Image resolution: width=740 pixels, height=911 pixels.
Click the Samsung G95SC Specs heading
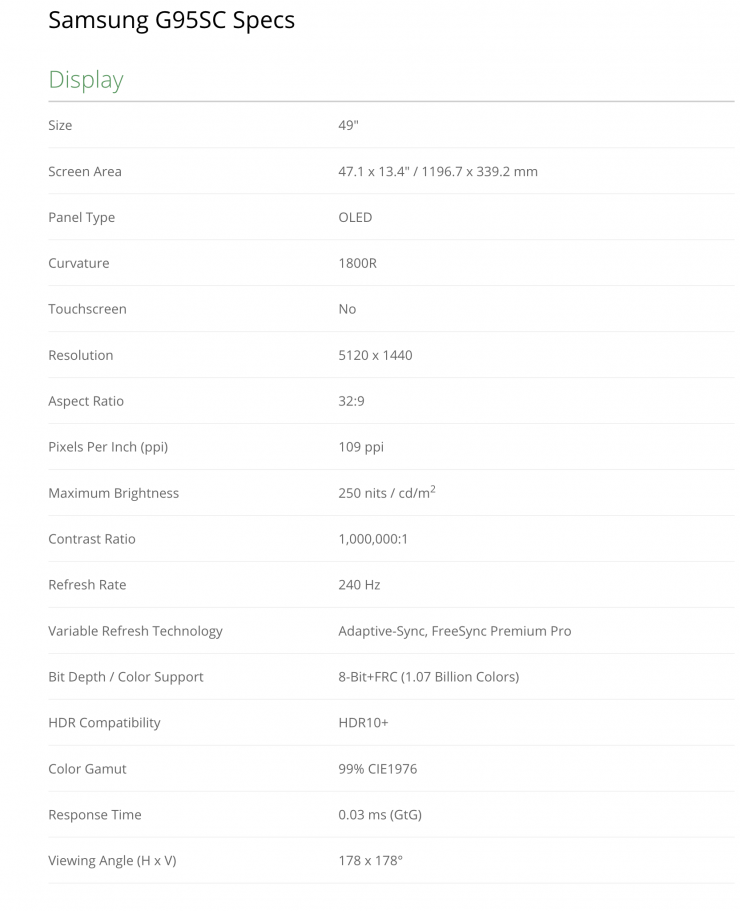pyautogui.click(x=171, y=20)
